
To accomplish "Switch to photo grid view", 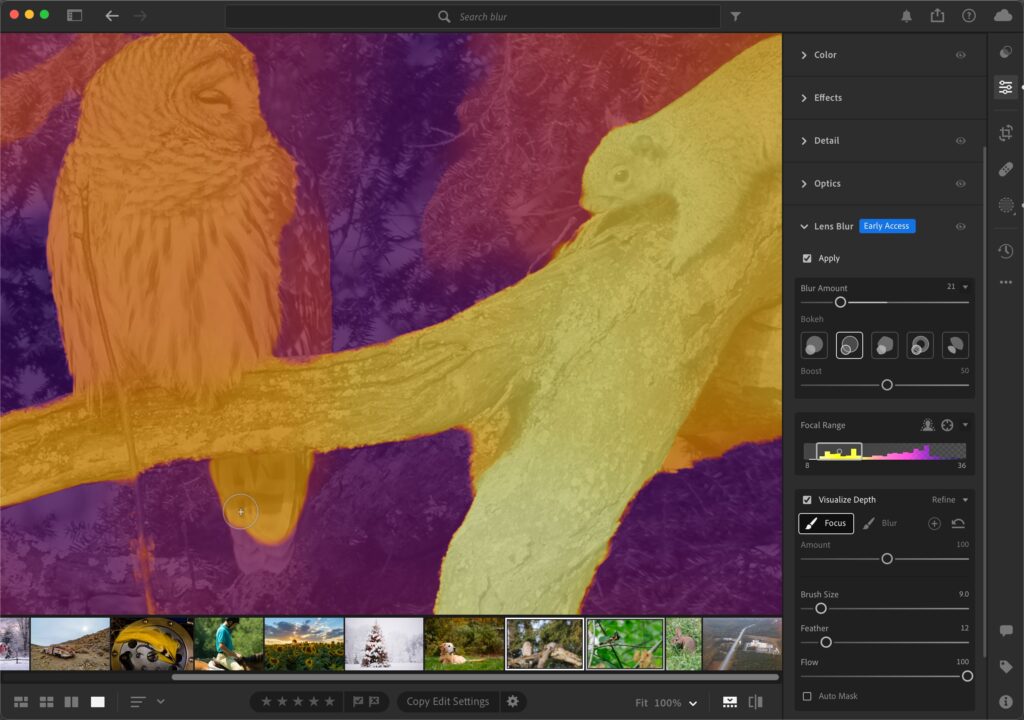I will 21,702.
